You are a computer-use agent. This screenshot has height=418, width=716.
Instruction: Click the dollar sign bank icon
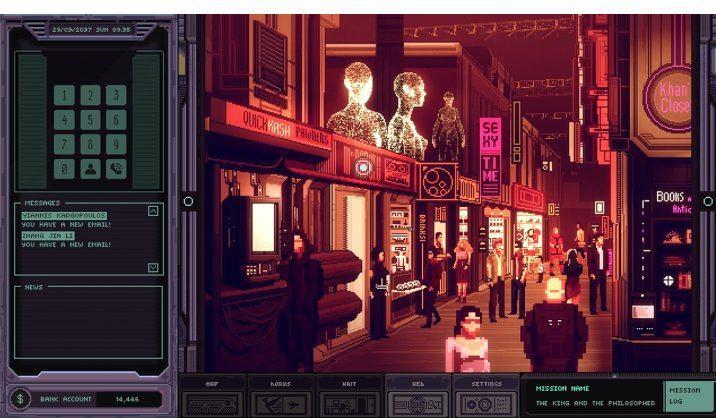pyautogui.click(x=20, y=398)
